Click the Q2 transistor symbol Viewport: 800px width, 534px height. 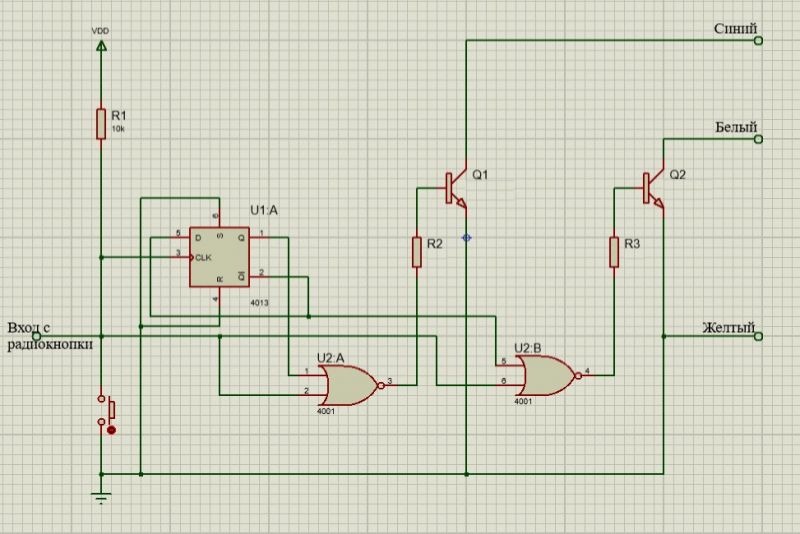pos(652,186)
